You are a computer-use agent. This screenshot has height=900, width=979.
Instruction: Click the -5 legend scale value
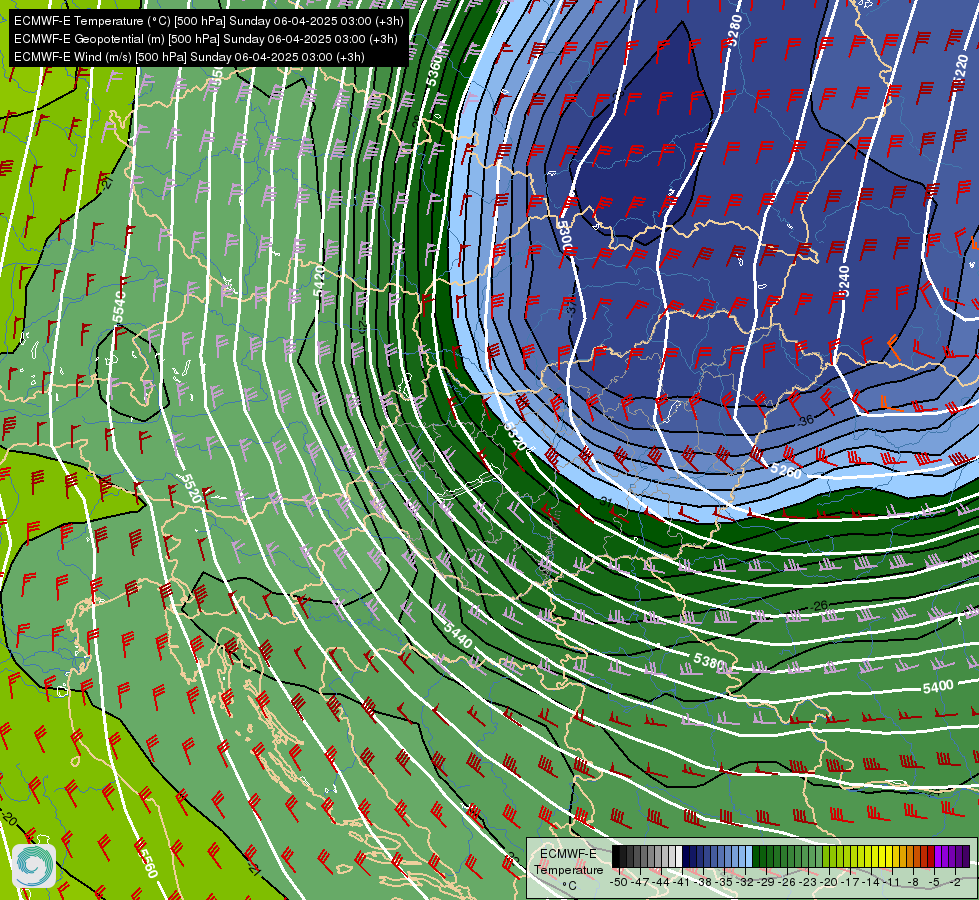pos(934,882)
